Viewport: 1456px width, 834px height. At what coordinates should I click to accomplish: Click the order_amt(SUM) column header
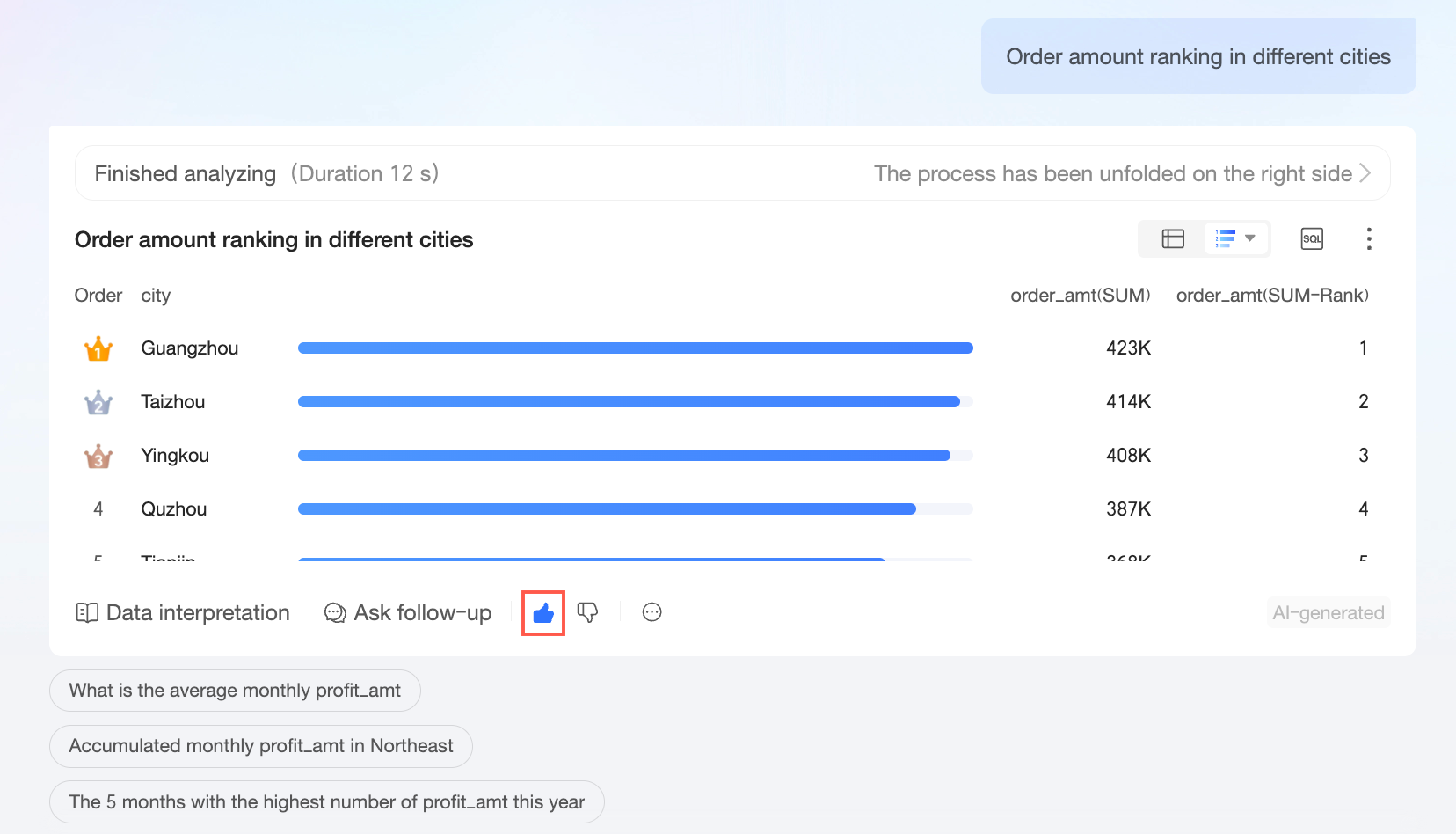tap(1081, 296)
